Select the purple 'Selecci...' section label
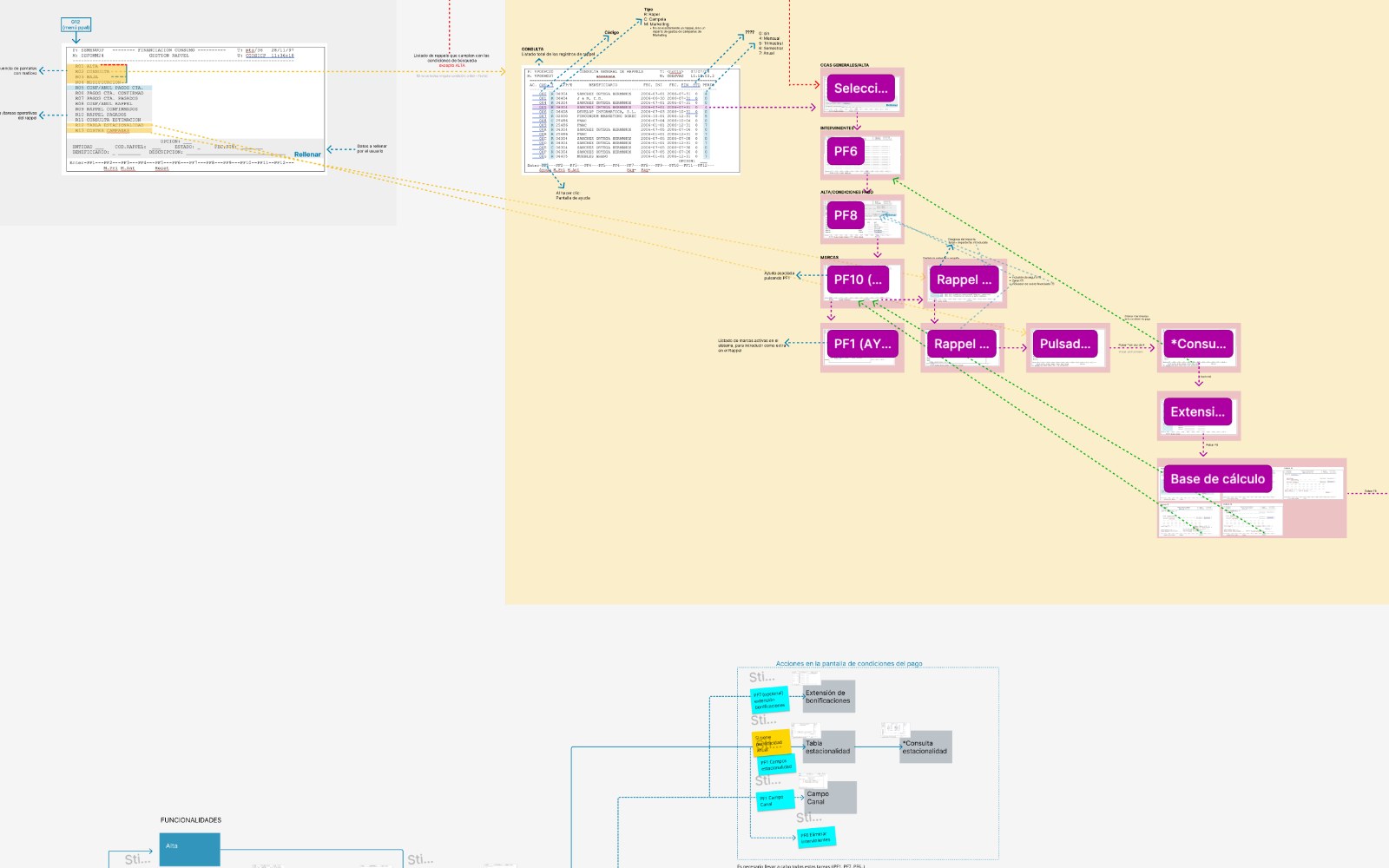The image size is (1389, 868). [x=860, y=88]
